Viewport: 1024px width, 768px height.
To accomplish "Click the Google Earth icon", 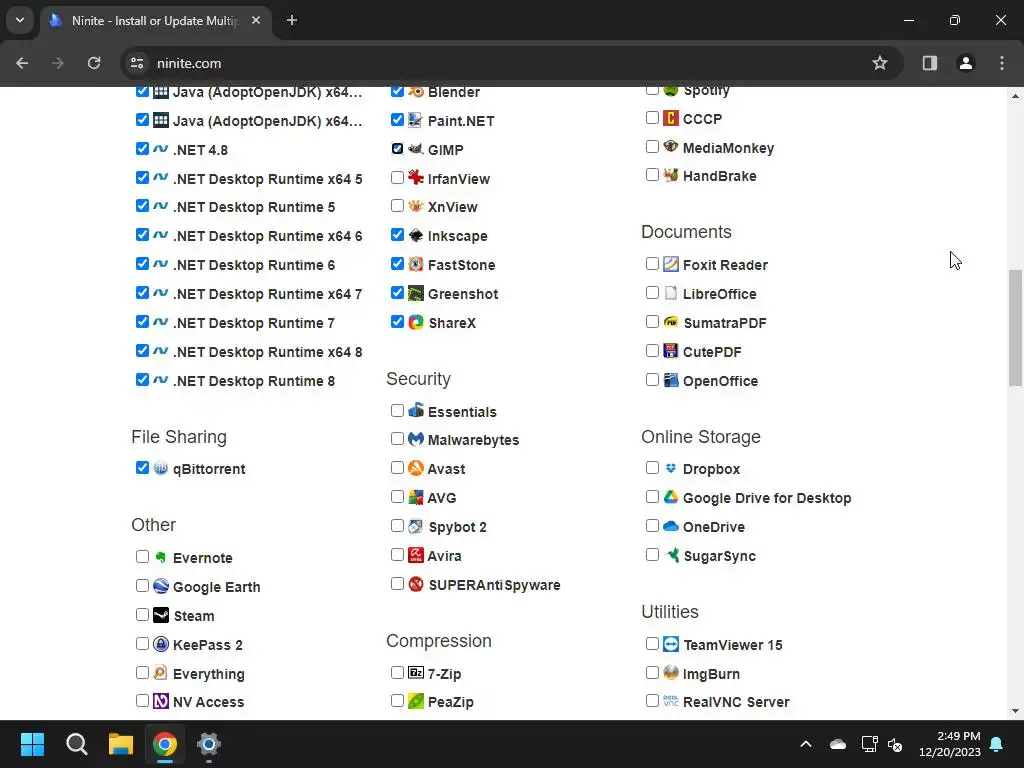I will point(161,586).
